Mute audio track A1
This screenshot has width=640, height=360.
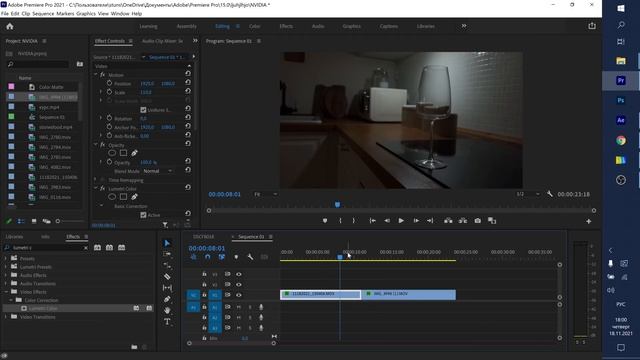239,307
